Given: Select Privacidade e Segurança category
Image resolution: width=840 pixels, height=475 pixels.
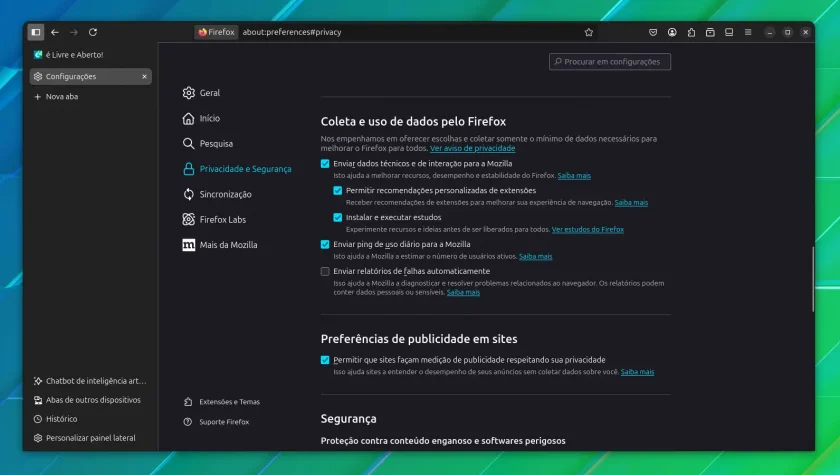Looking at the screenshot, I should click(x=237, y=169).
